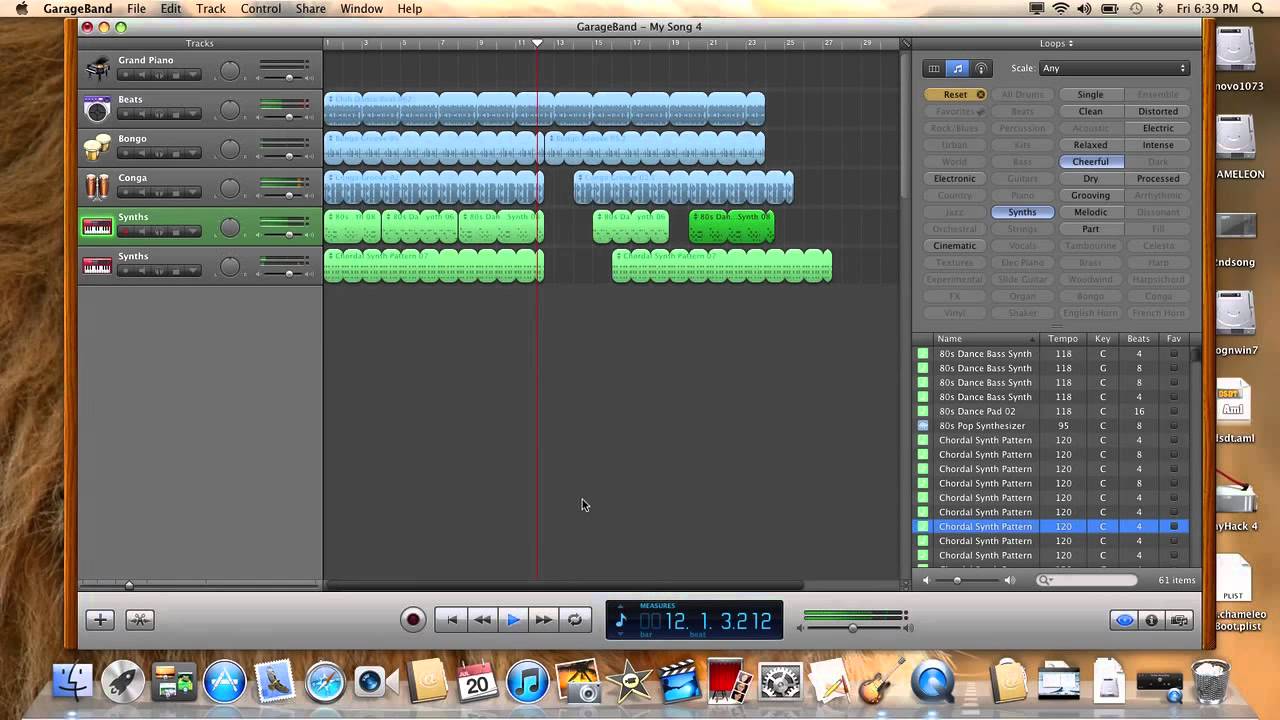This screenshot has height=720, width=1280.
Task: Mute the Beats track
Action: click(142, 114)
